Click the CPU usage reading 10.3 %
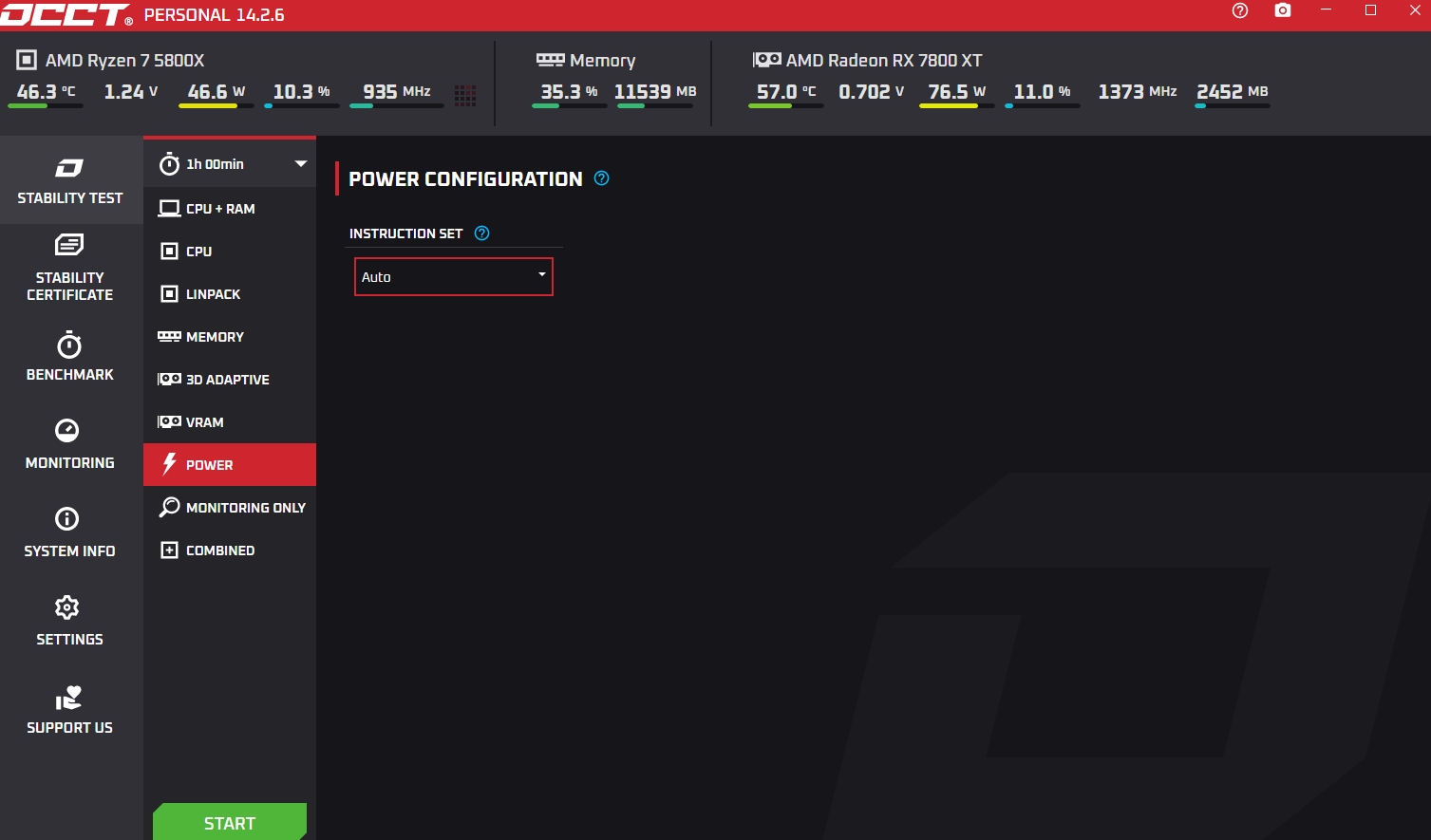The image size is (1431, 840). pyautogui.click(x=302, y=92)
